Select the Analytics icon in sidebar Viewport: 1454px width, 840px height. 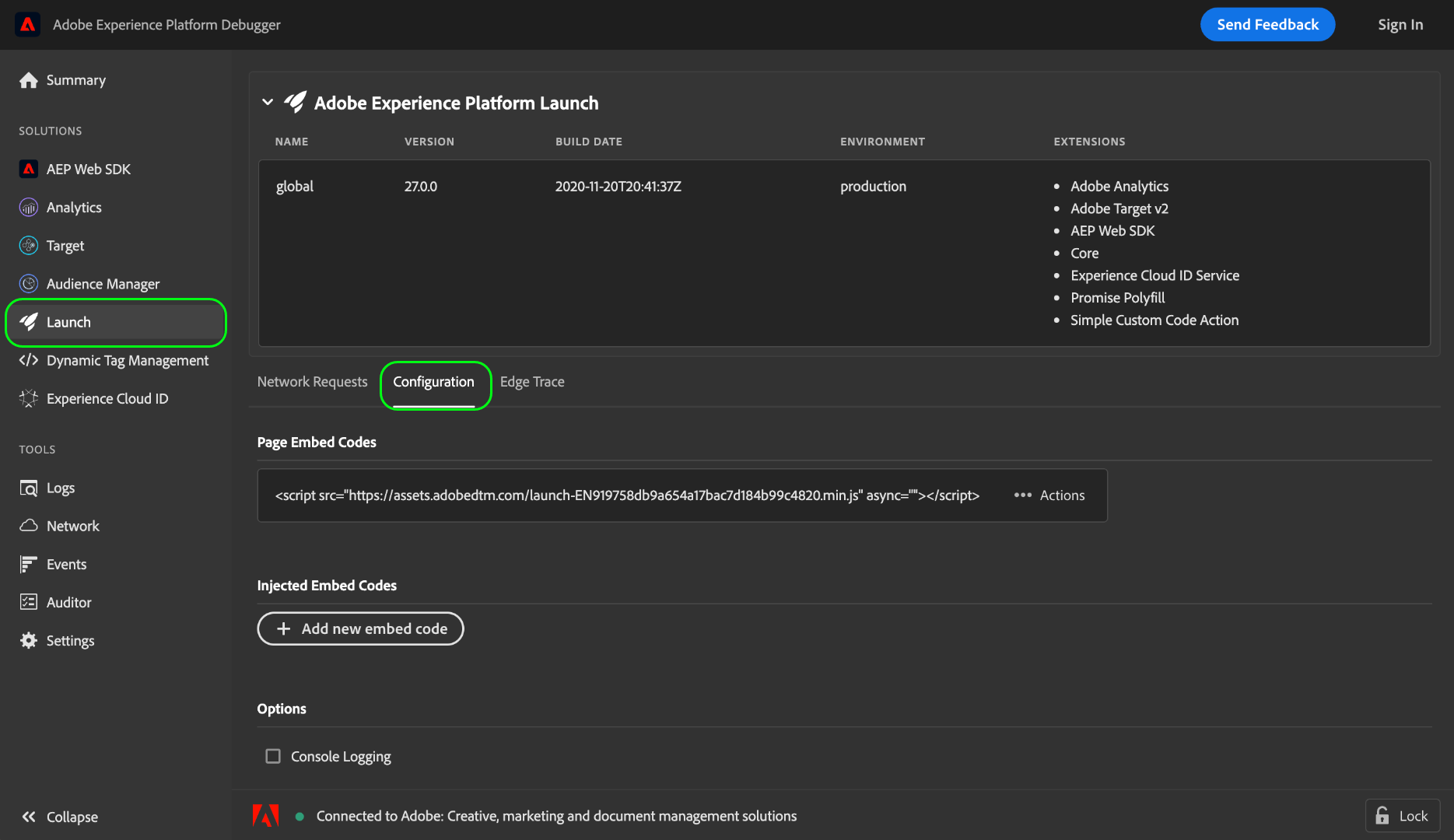(x=29, y=207)
